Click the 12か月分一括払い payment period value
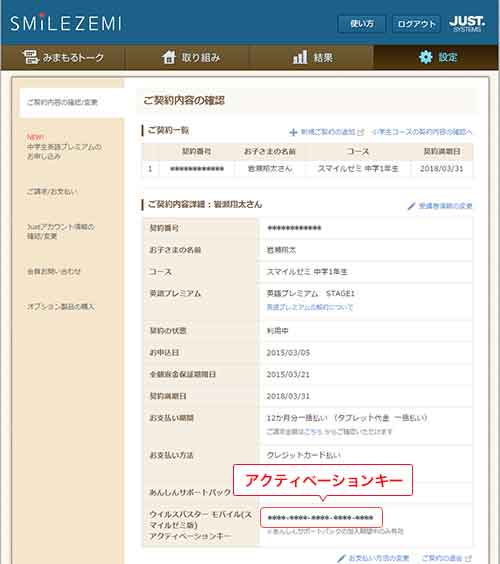 click(x=297, y=418)
